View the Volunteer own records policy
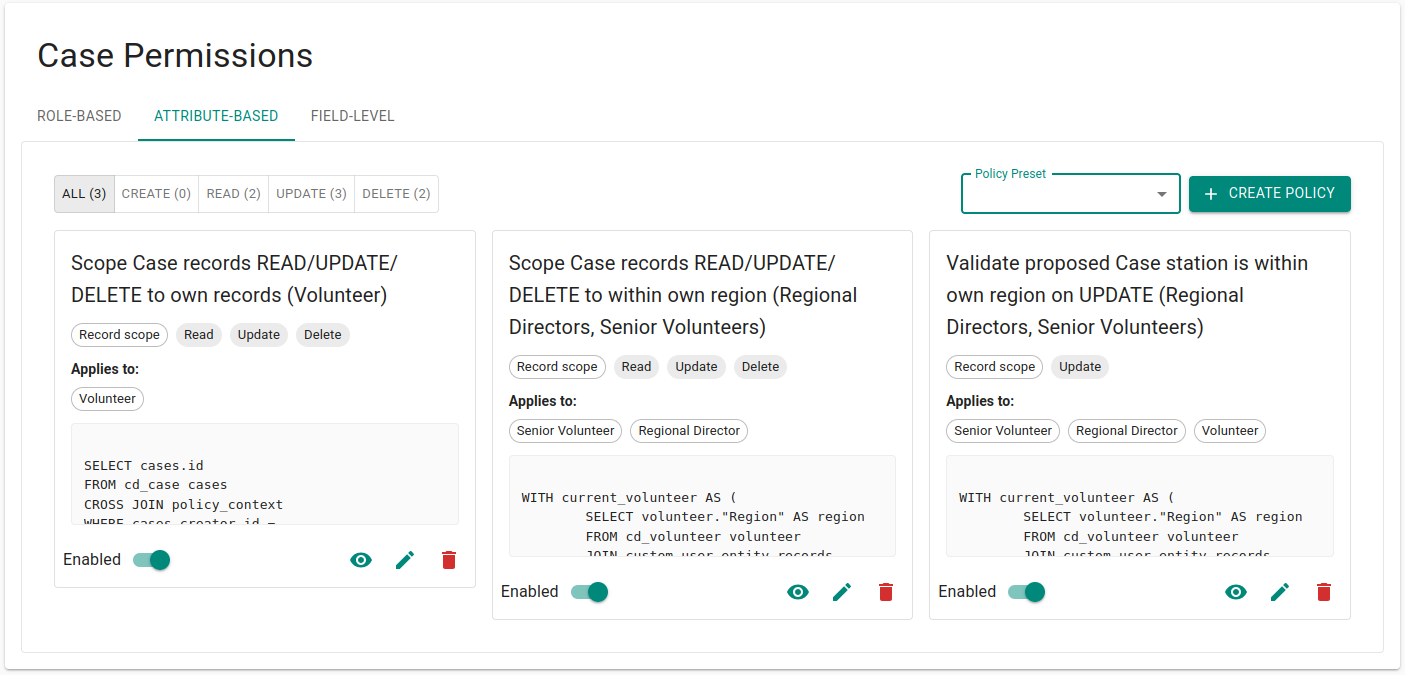Screen dimensions: 1405x675 pyautogui.click(x=361, y=560)
